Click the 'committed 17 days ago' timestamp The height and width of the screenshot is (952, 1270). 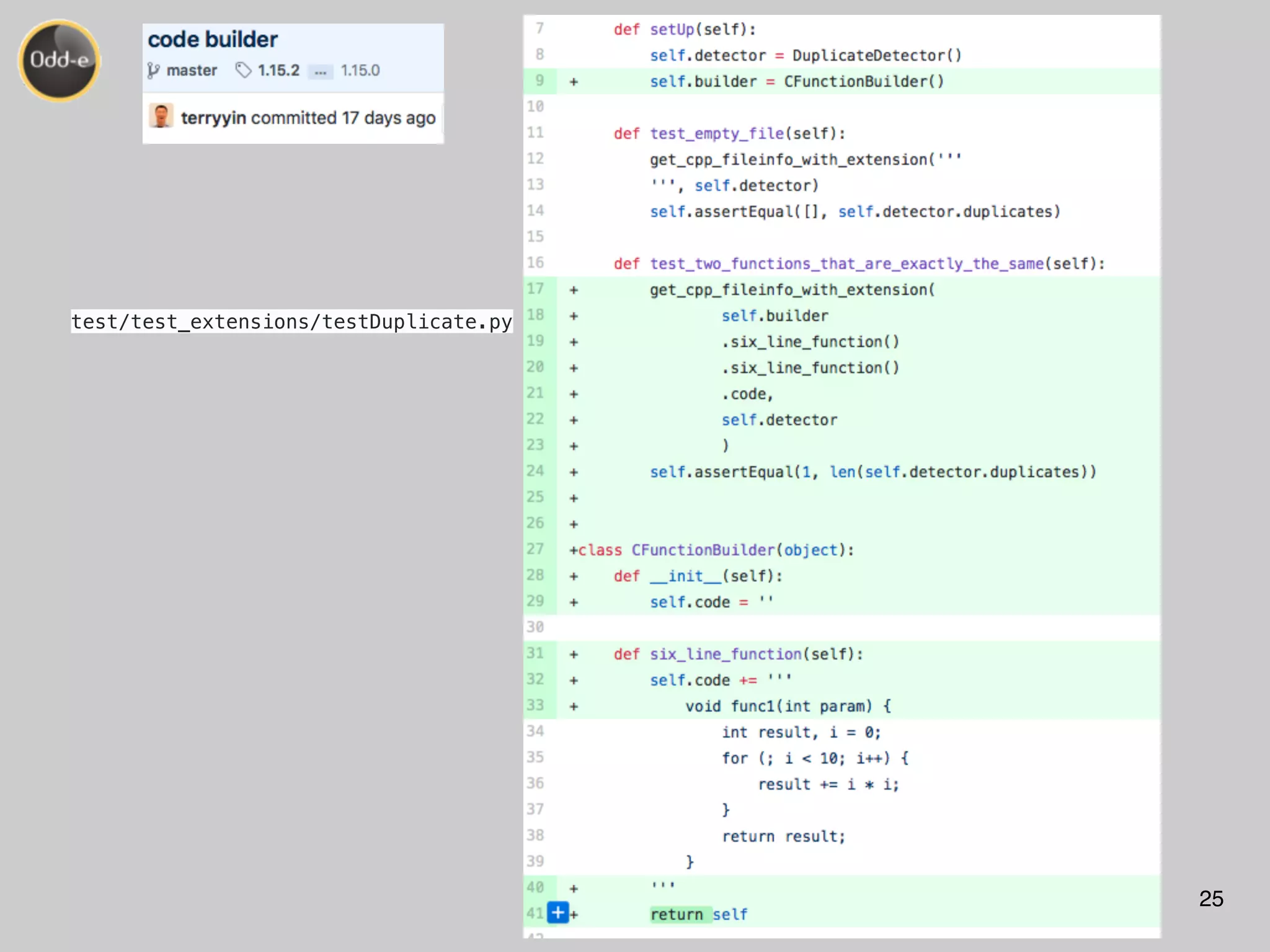344,118
